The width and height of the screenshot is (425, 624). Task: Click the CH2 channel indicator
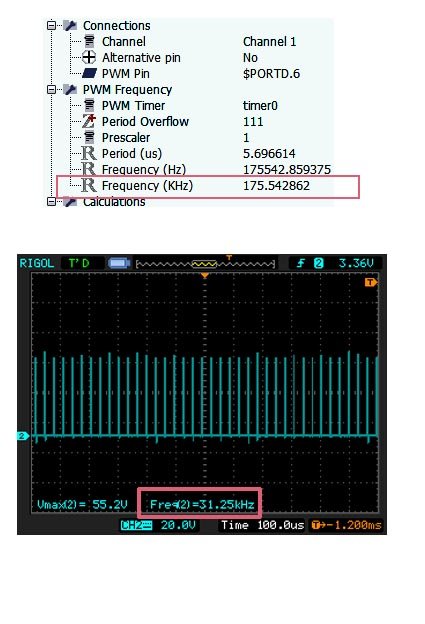[x=136, y=525]
